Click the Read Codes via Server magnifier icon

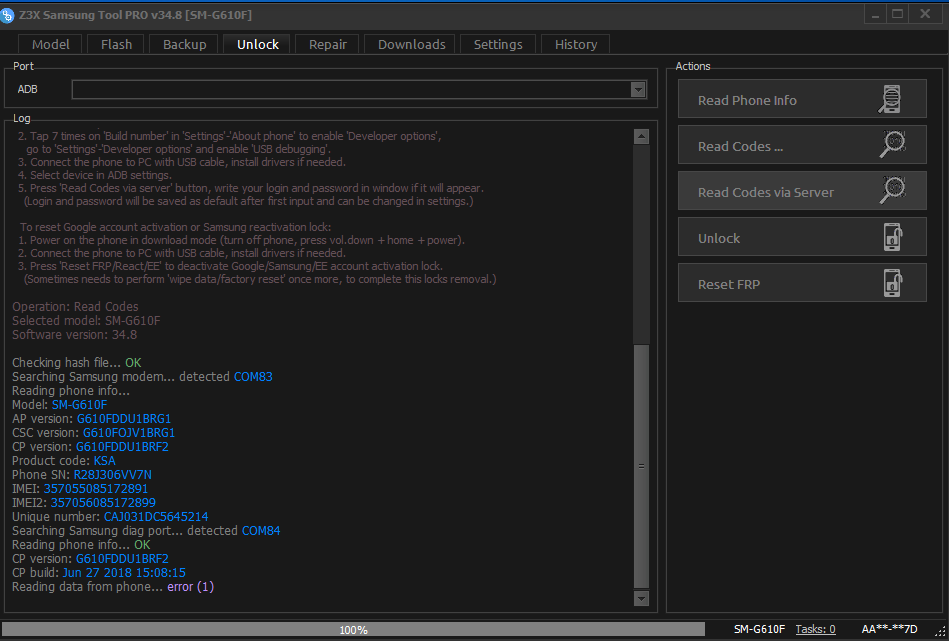(893, 191)
